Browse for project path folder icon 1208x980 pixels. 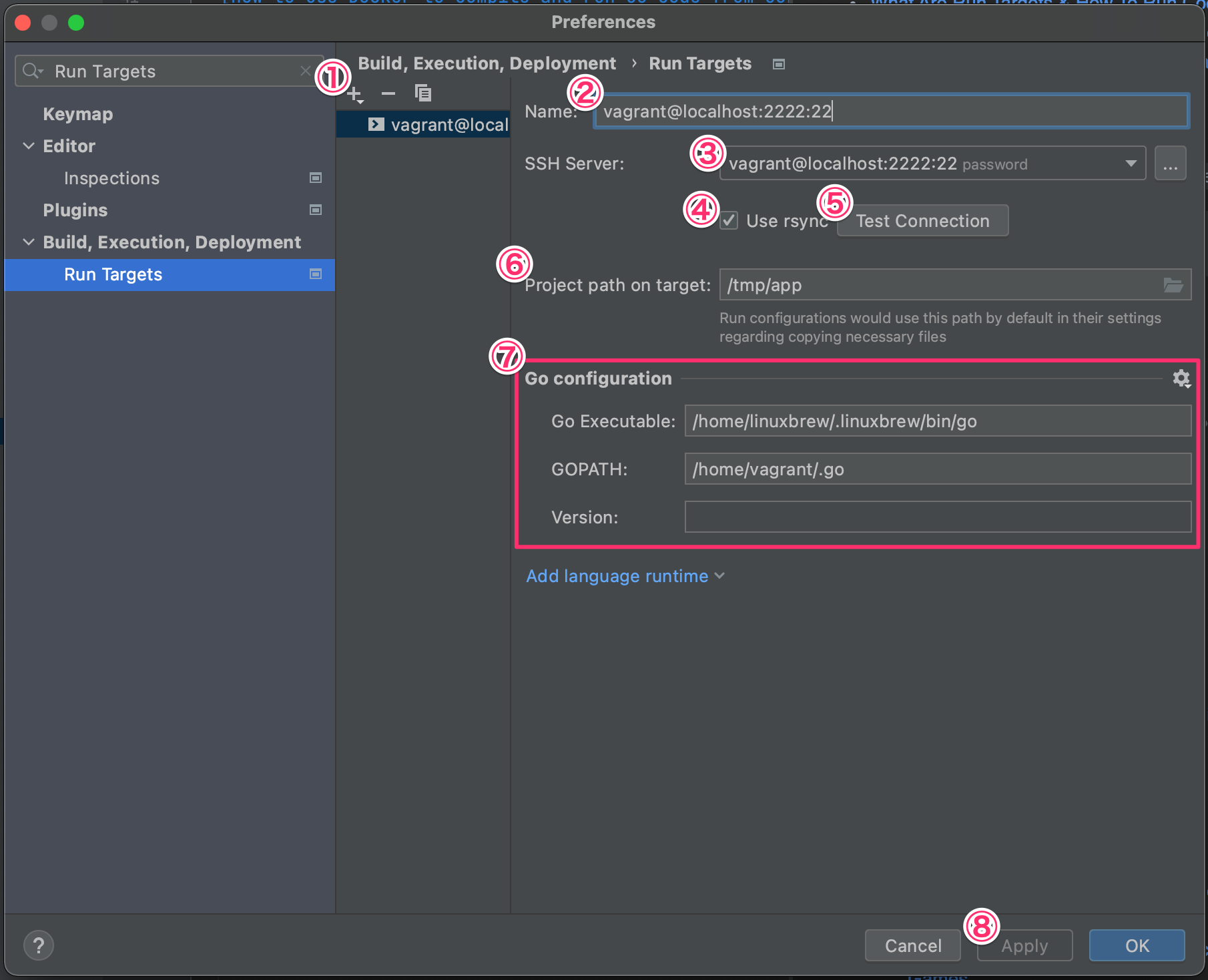coord(1173,285)
